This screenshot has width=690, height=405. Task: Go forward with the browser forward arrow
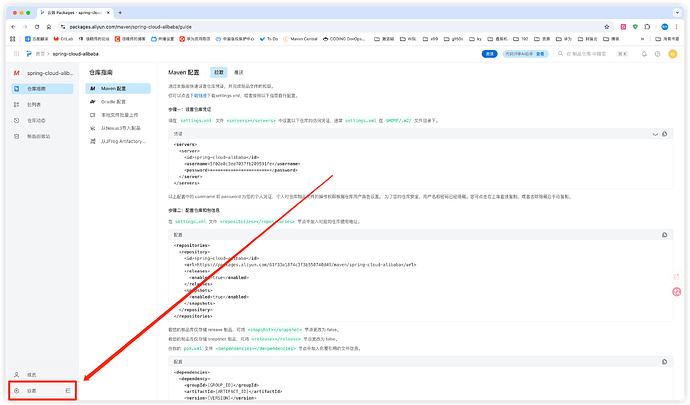tap(25, 27)
